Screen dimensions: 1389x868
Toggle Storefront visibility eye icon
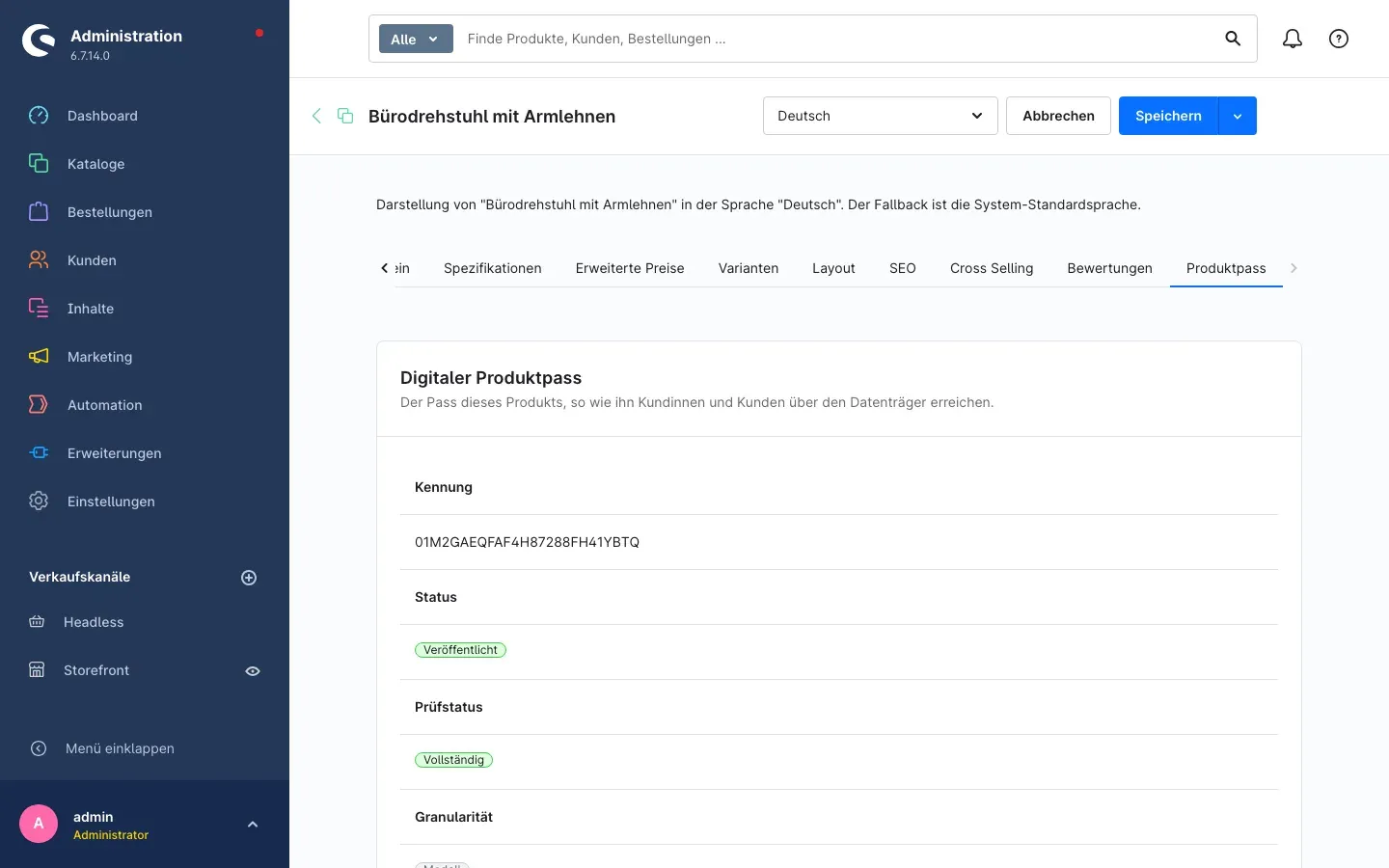point(253,671)
